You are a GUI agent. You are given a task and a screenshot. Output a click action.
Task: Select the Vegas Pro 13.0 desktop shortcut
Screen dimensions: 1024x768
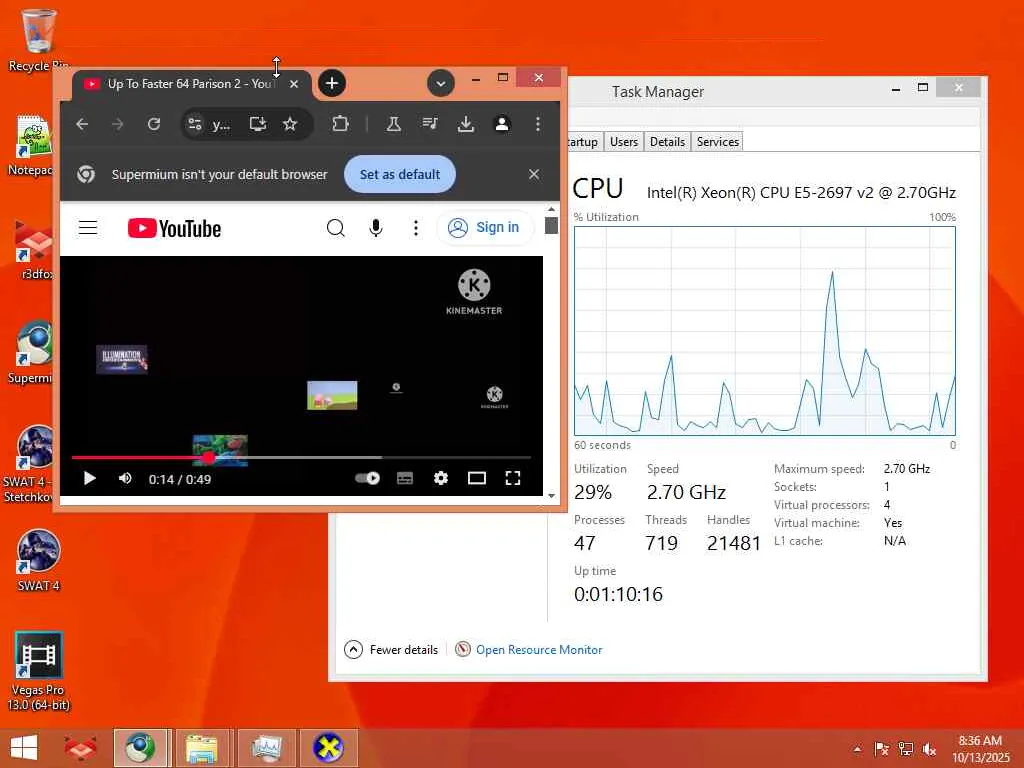click(x=38, y=671)
